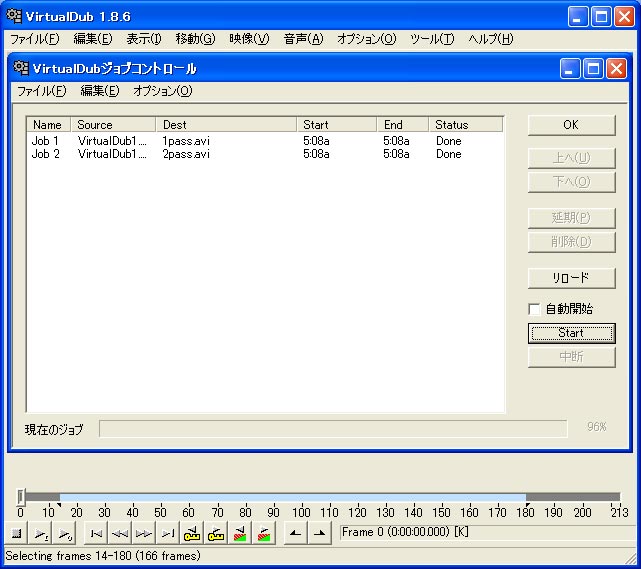The width and height of the screenshot is (641, 569).
Task: Close the Job Control window
Action: tap(616, 68)
